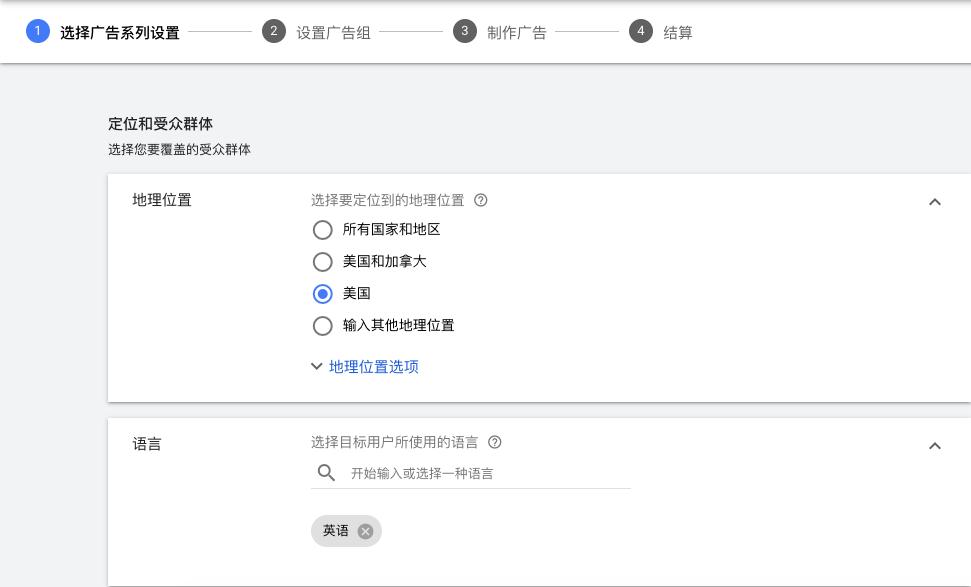Viewport: 971px width, 587px height.
Task: Open the 地理位置选项 blue link
Action: (374, 366)
